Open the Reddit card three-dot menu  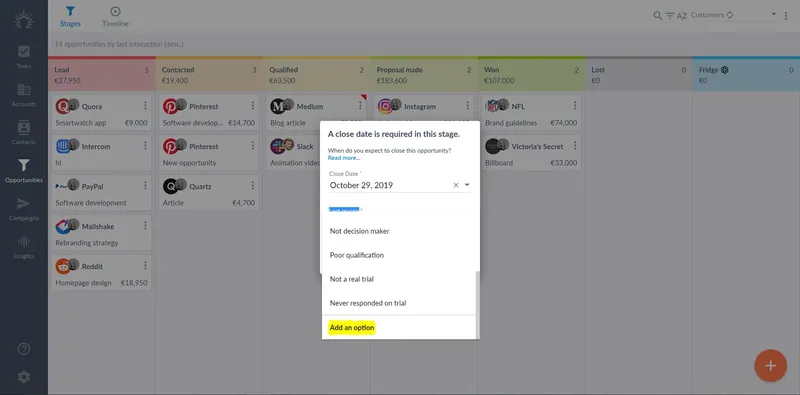point(145,265)
